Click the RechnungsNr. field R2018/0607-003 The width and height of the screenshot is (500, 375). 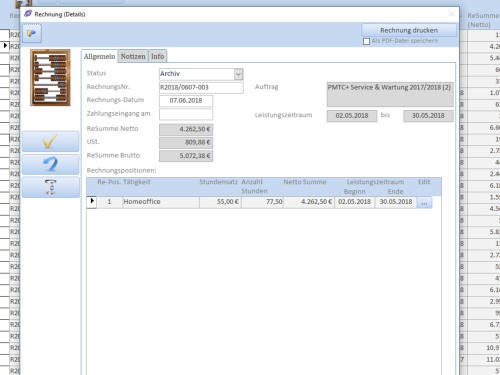(x=201, y=87)
